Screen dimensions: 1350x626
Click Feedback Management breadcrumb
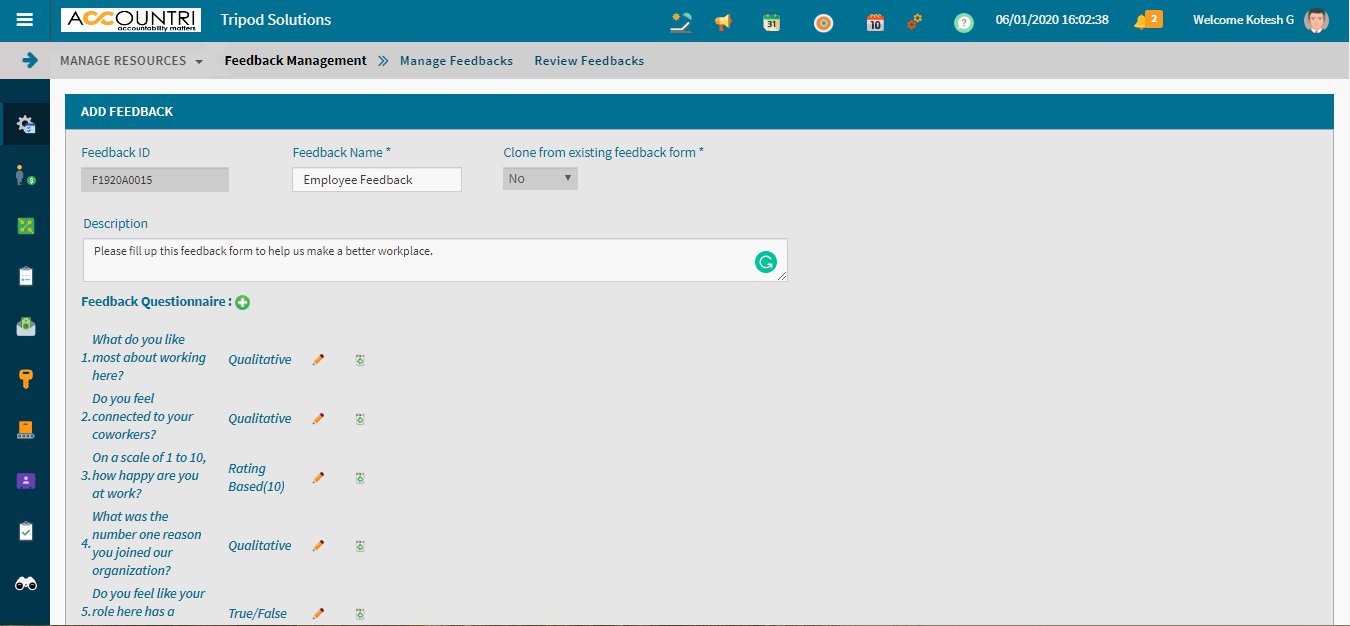coord(295,61)
